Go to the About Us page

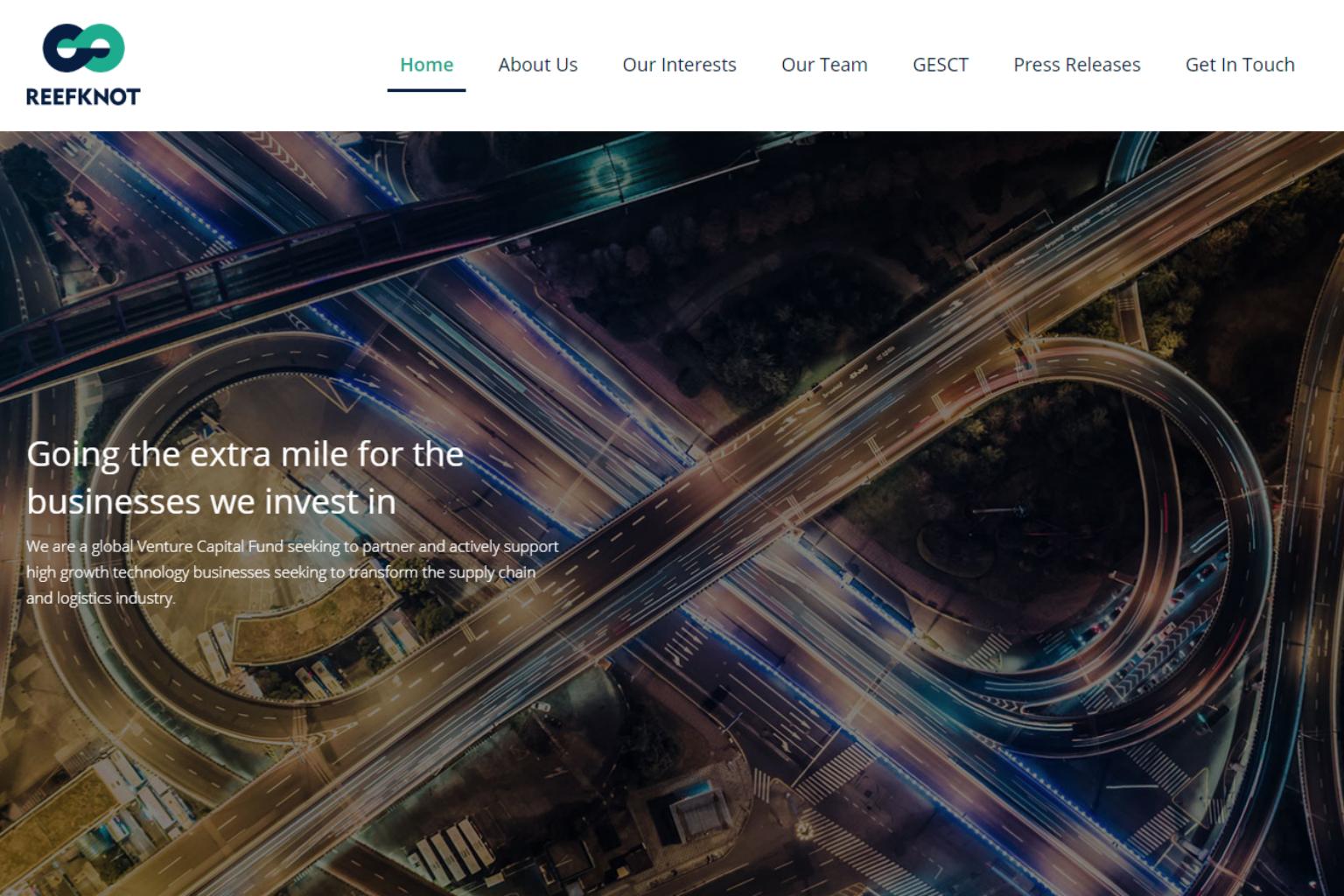(x=537, y=65)
